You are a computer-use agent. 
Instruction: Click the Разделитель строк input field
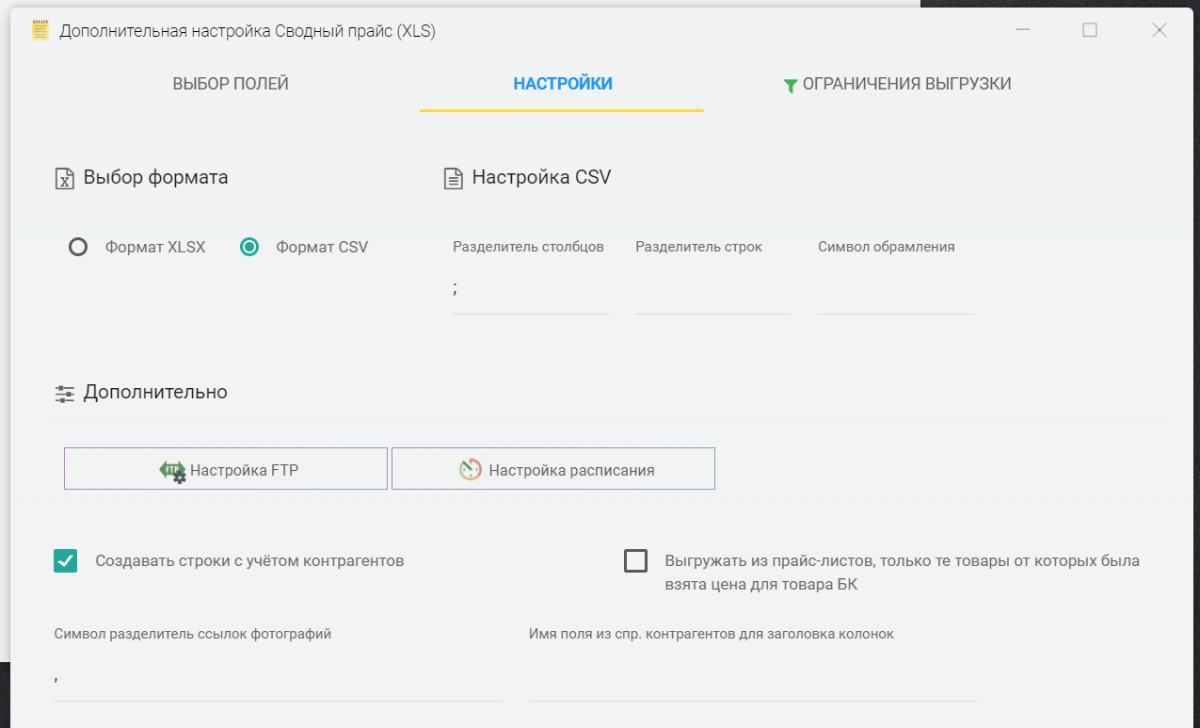tap(713, 291)
